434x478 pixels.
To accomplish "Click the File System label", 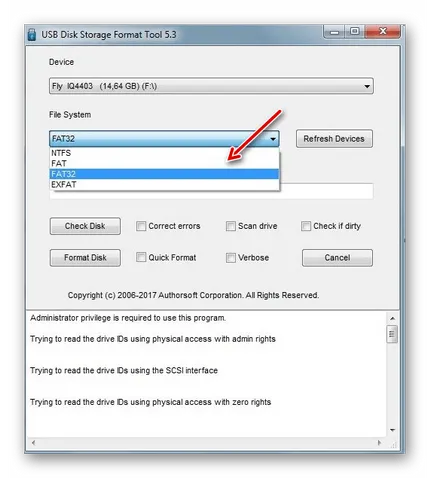I will pyautogui.click(x=70, y=115).
